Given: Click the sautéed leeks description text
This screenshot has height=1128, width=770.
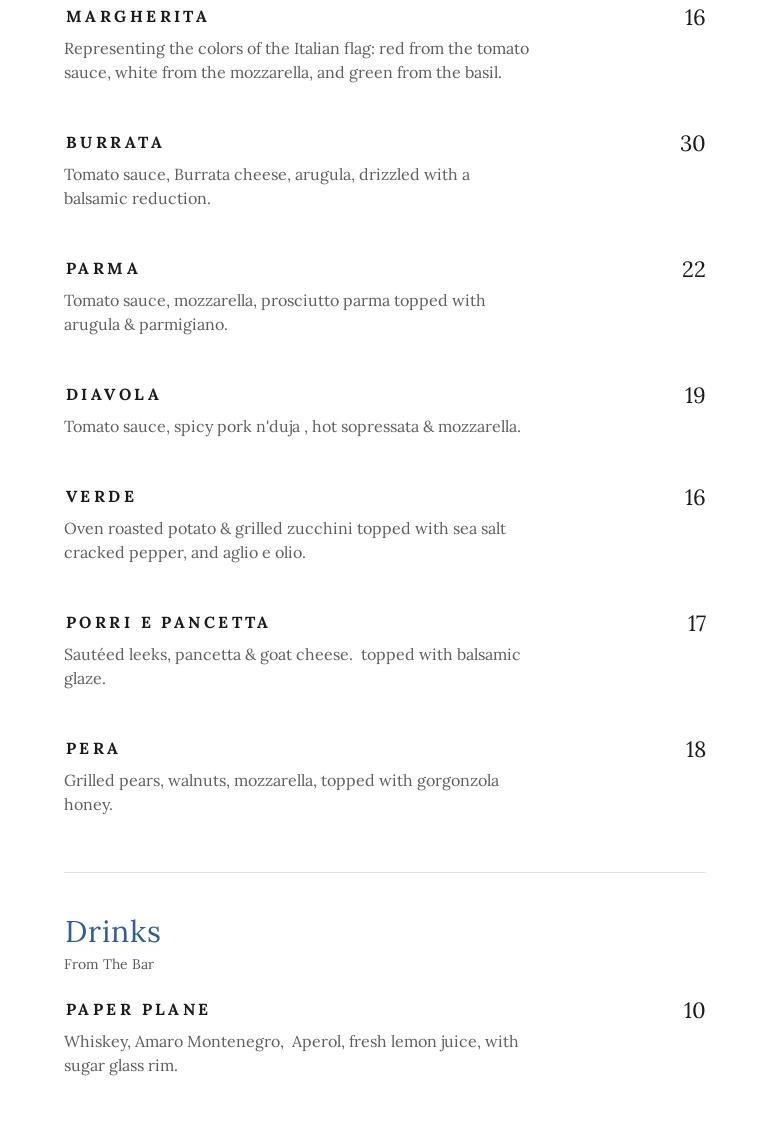Looking at the screenshot, I should pos(292,666).
